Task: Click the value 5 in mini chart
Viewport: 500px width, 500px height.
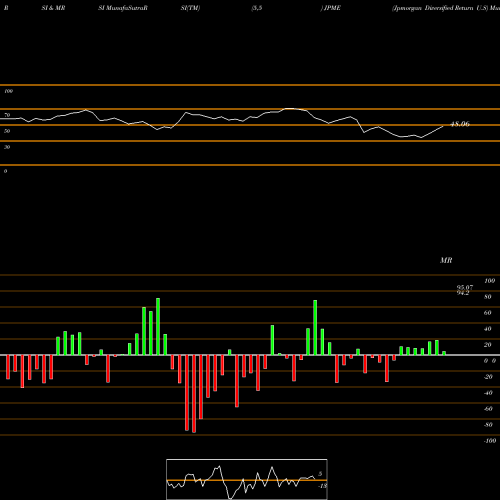Action: click(320, 474)
